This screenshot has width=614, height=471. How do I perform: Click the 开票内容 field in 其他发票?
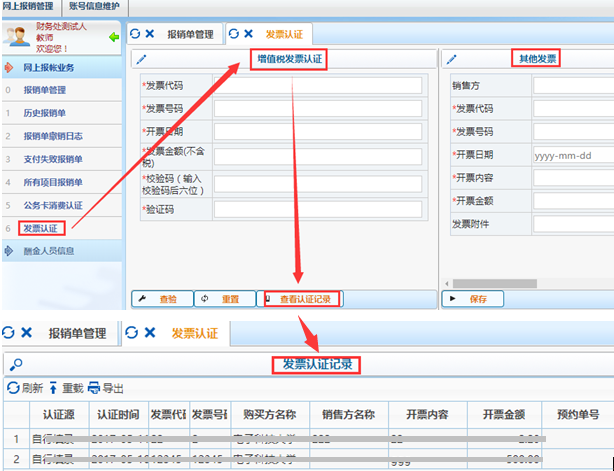(x=574, y=178)
